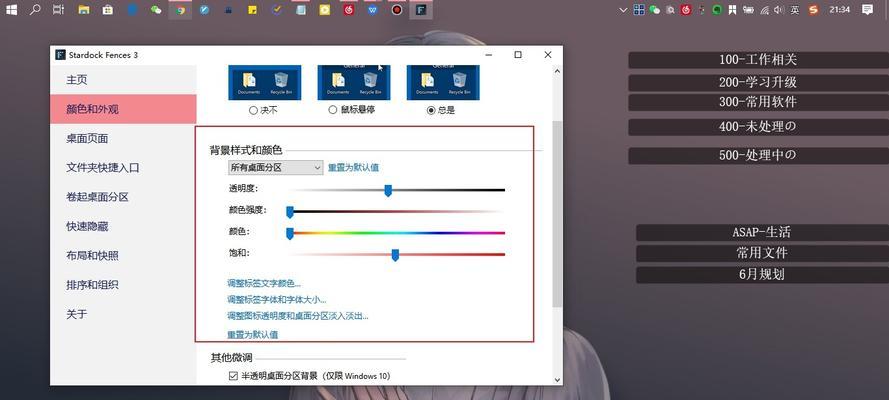Click the 300-常用软件 desktop fence title

(758, 103)
